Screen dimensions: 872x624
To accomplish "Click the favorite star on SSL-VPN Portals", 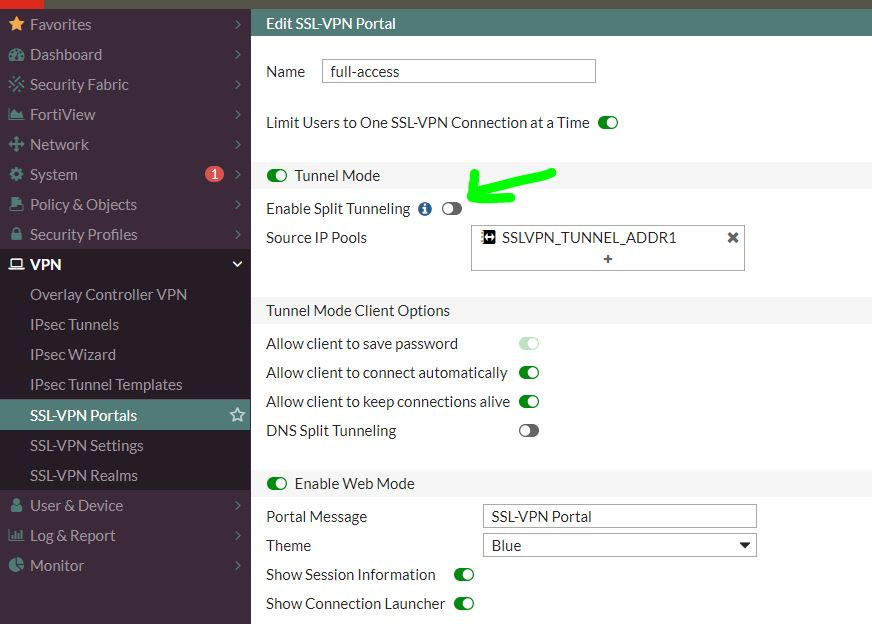I will (x=237, y=414).
